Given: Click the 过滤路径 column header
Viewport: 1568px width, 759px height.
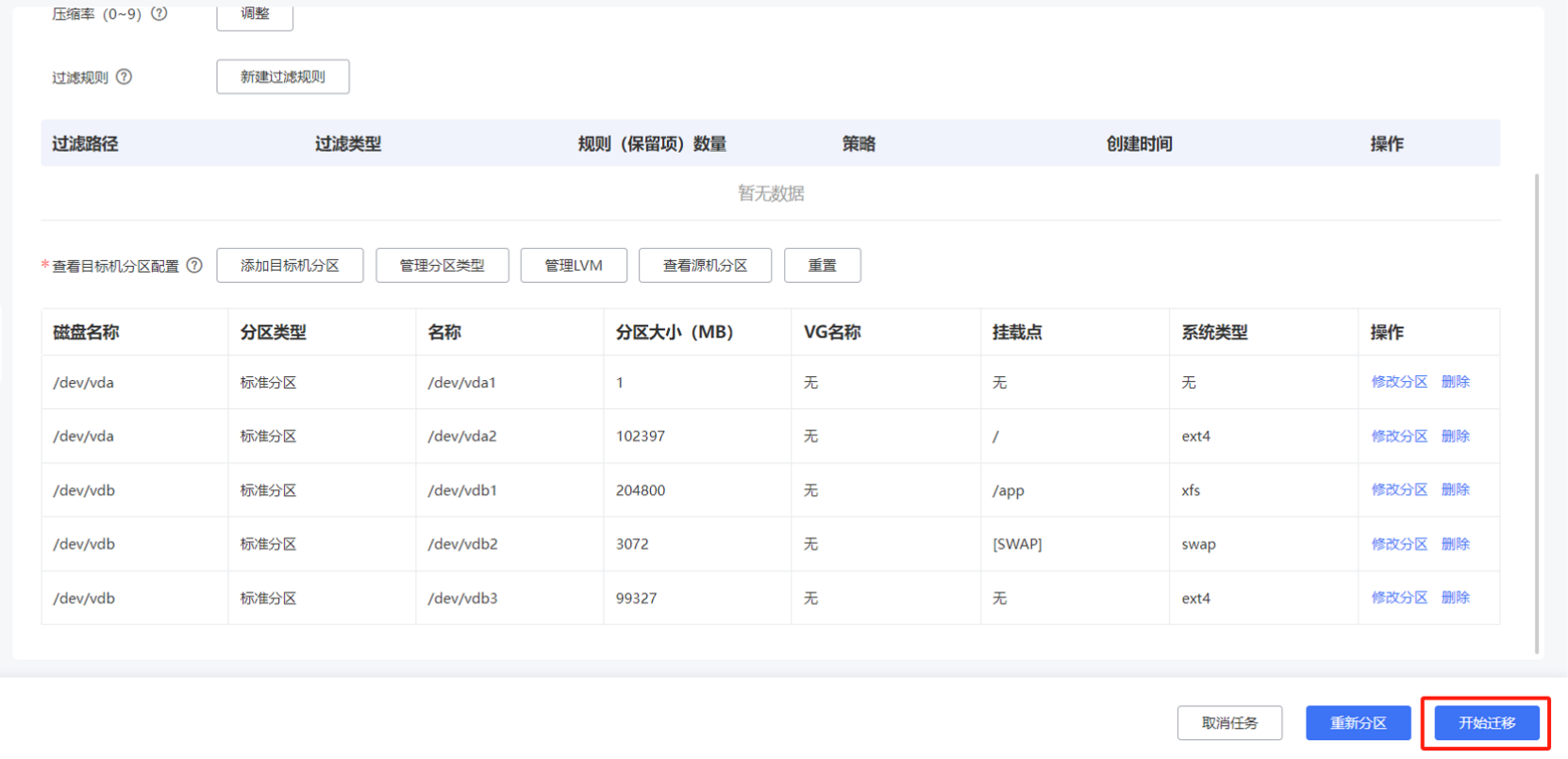Looking at the screenshot, I should [85, 144].
